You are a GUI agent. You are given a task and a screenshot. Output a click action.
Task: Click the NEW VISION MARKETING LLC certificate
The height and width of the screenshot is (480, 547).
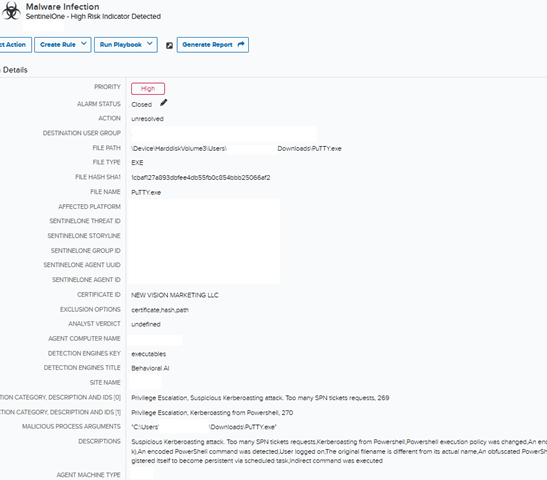click(175, 295)
